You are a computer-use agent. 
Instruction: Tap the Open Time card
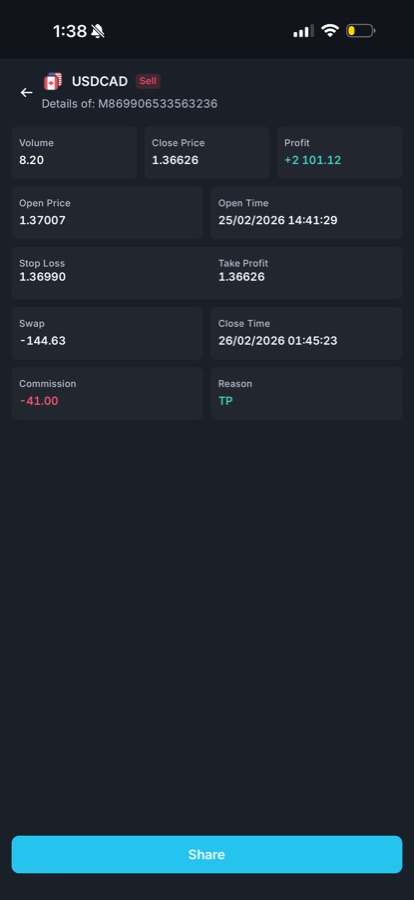click(307, 212)
